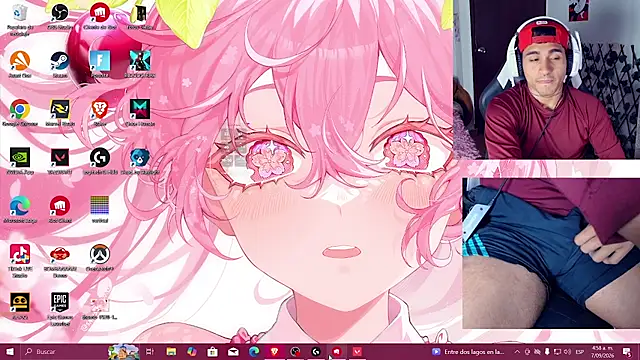Open the search highlights picture in taskbar
The image size is (640, 360).
pyautogui.click(x=123, y=351)
